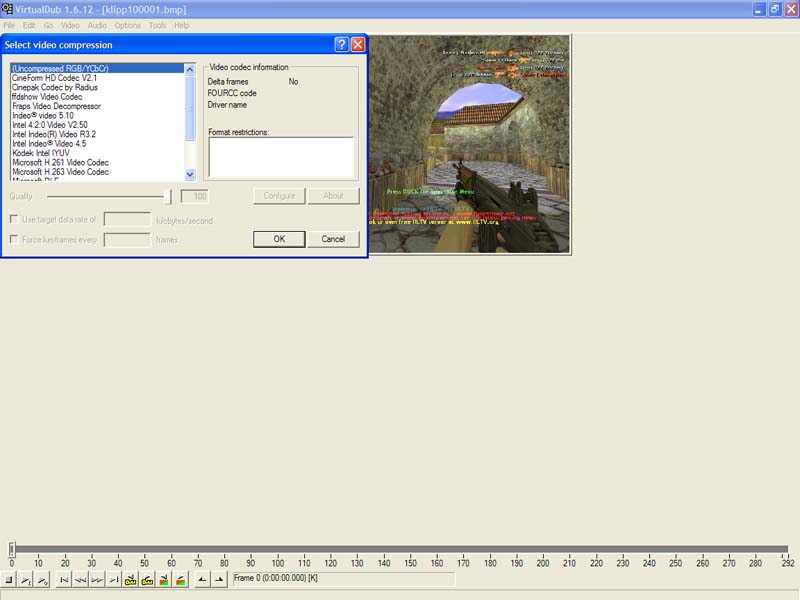This screenshot has width=800, height=600.
Task: Jump to the start of the video
Action: point(64,580)
